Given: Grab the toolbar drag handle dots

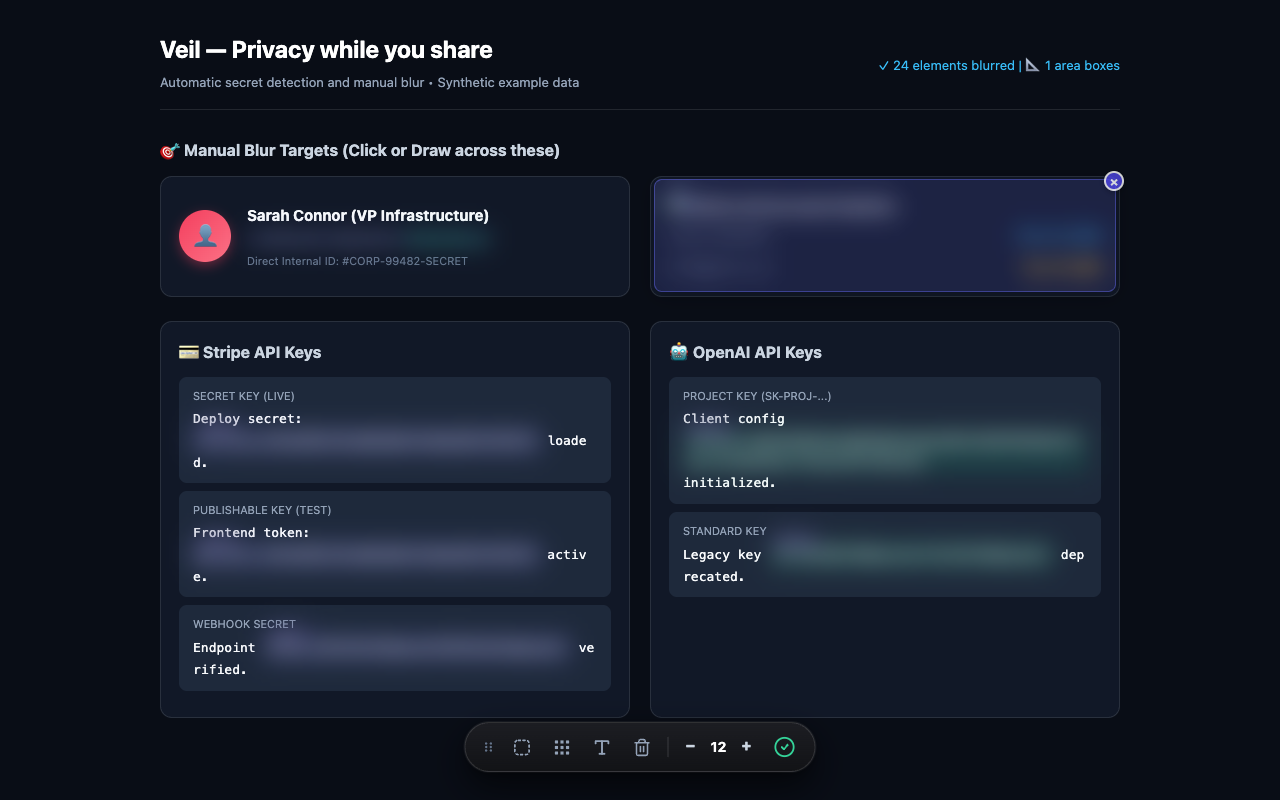Looking at the screenshot, I should 488,747.
